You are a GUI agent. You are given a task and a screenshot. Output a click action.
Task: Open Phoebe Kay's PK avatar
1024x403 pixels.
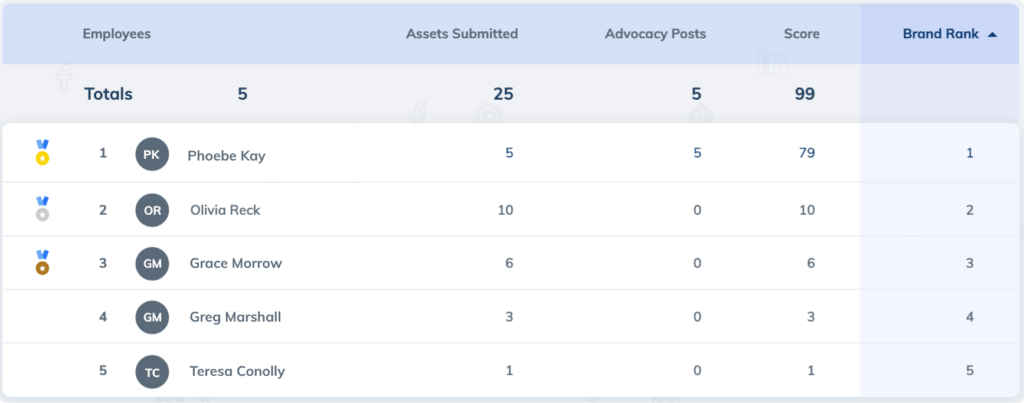point(152,154)
